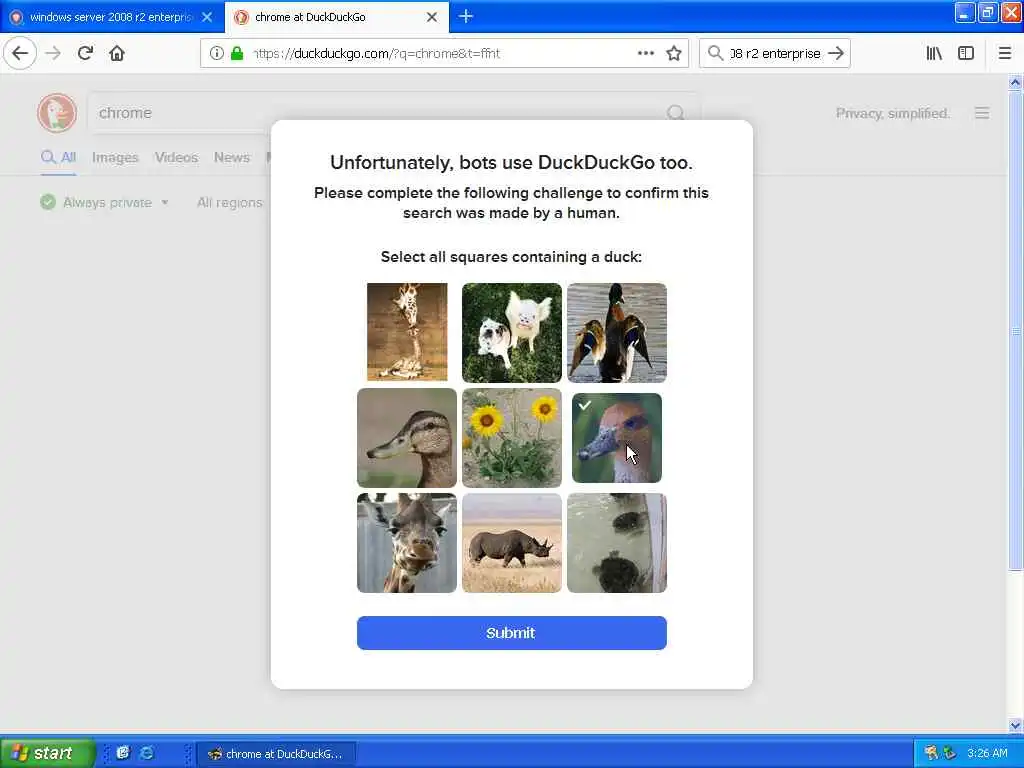Viewport: 1024px width, 768px height.
Task: Select the mallard ducks on water square
Action: 616,332
